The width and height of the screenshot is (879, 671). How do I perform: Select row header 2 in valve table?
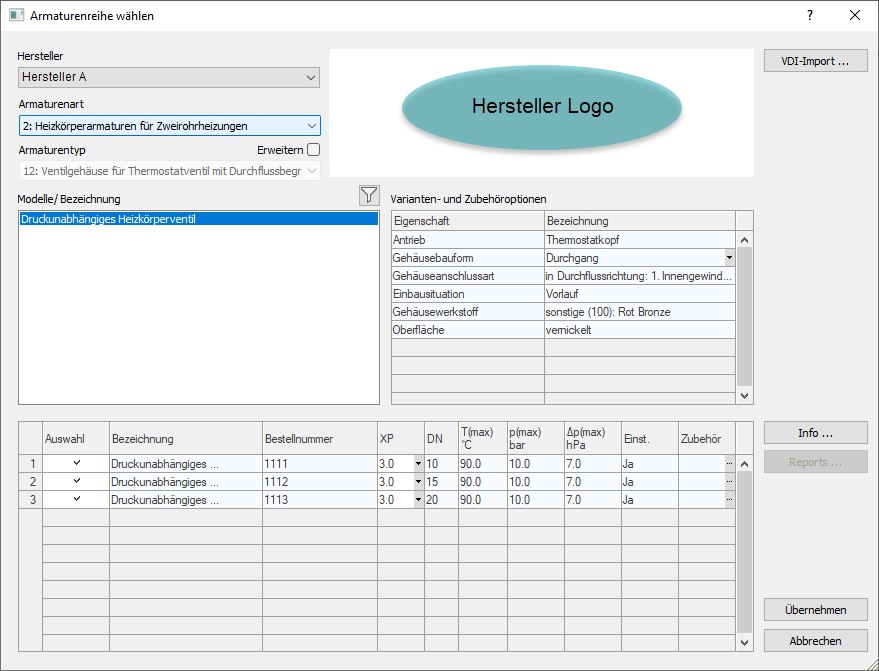pos(31,482)
